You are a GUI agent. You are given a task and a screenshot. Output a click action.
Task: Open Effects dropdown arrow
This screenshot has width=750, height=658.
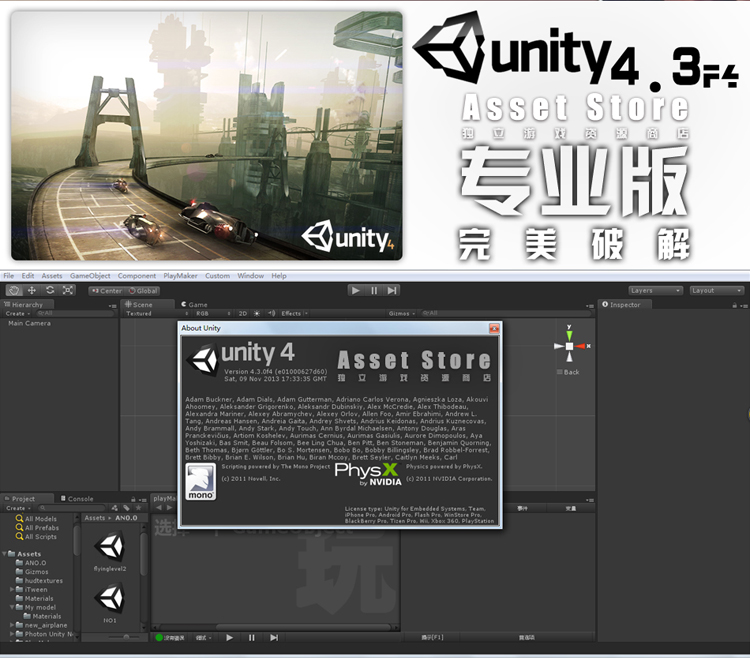click(306, 314)
